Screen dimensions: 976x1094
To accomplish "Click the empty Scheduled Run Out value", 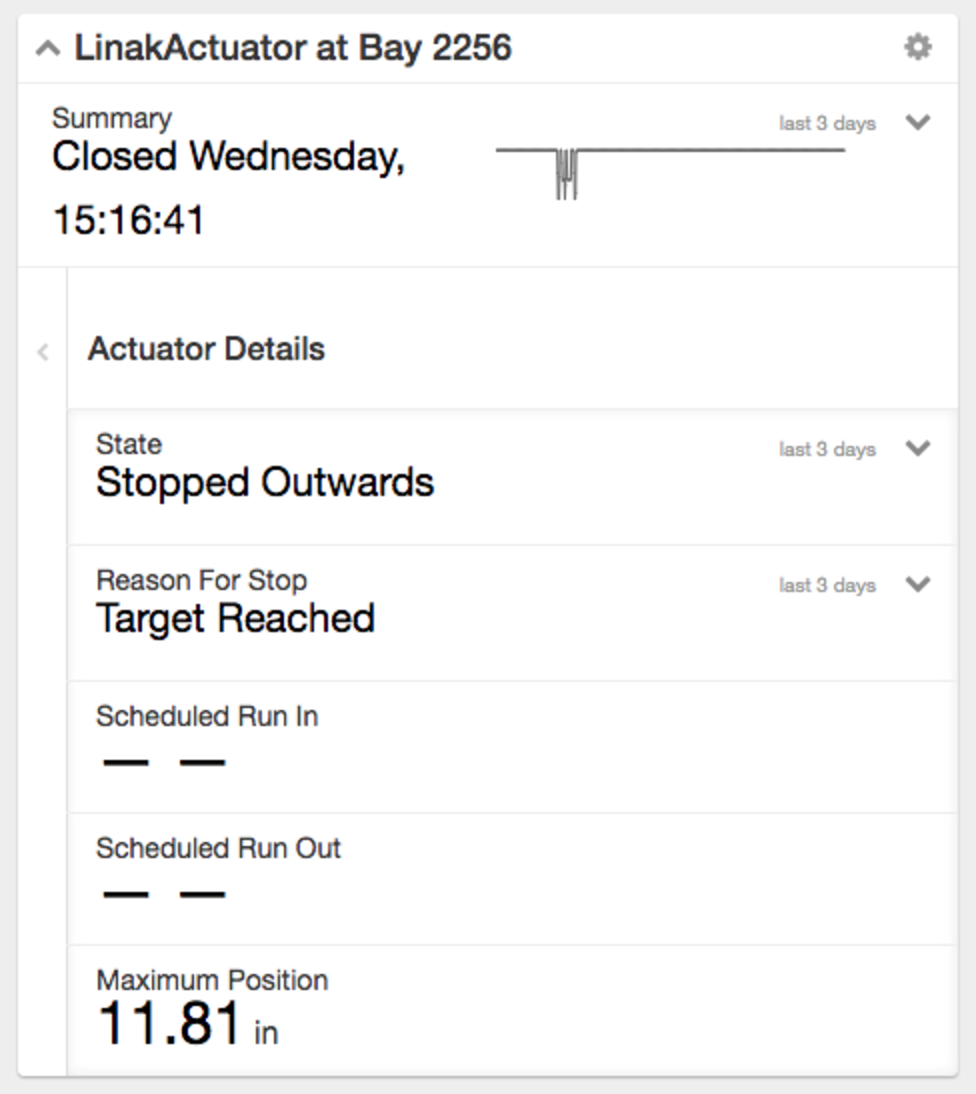I will (164, 894).
